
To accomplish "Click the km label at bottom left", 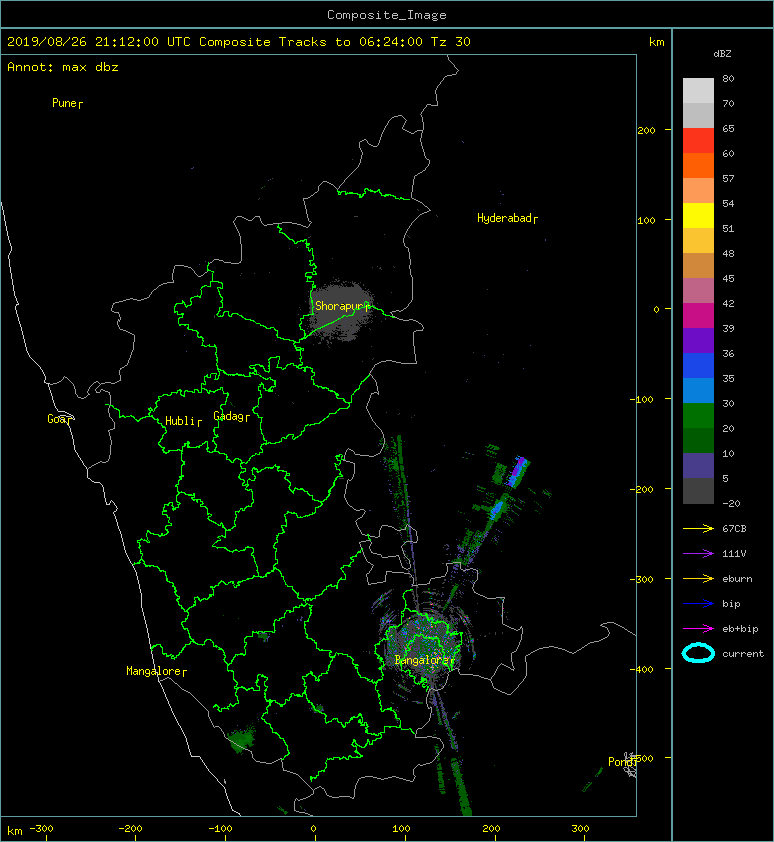I will click(15, 831).
